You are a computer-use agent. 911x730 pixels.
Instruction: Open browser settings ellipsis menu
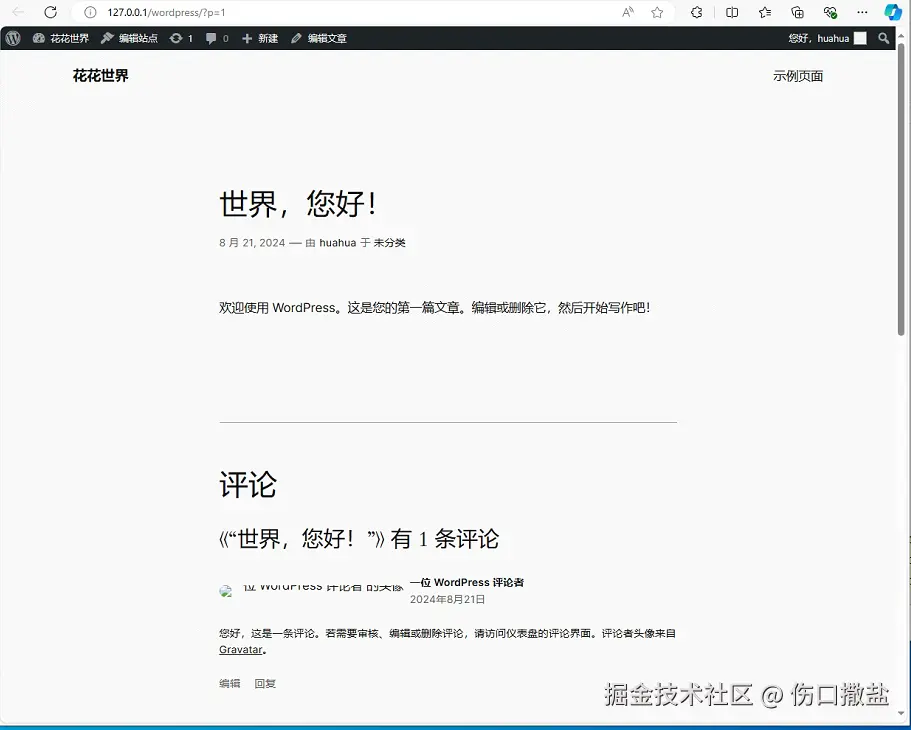coord(862,12)
